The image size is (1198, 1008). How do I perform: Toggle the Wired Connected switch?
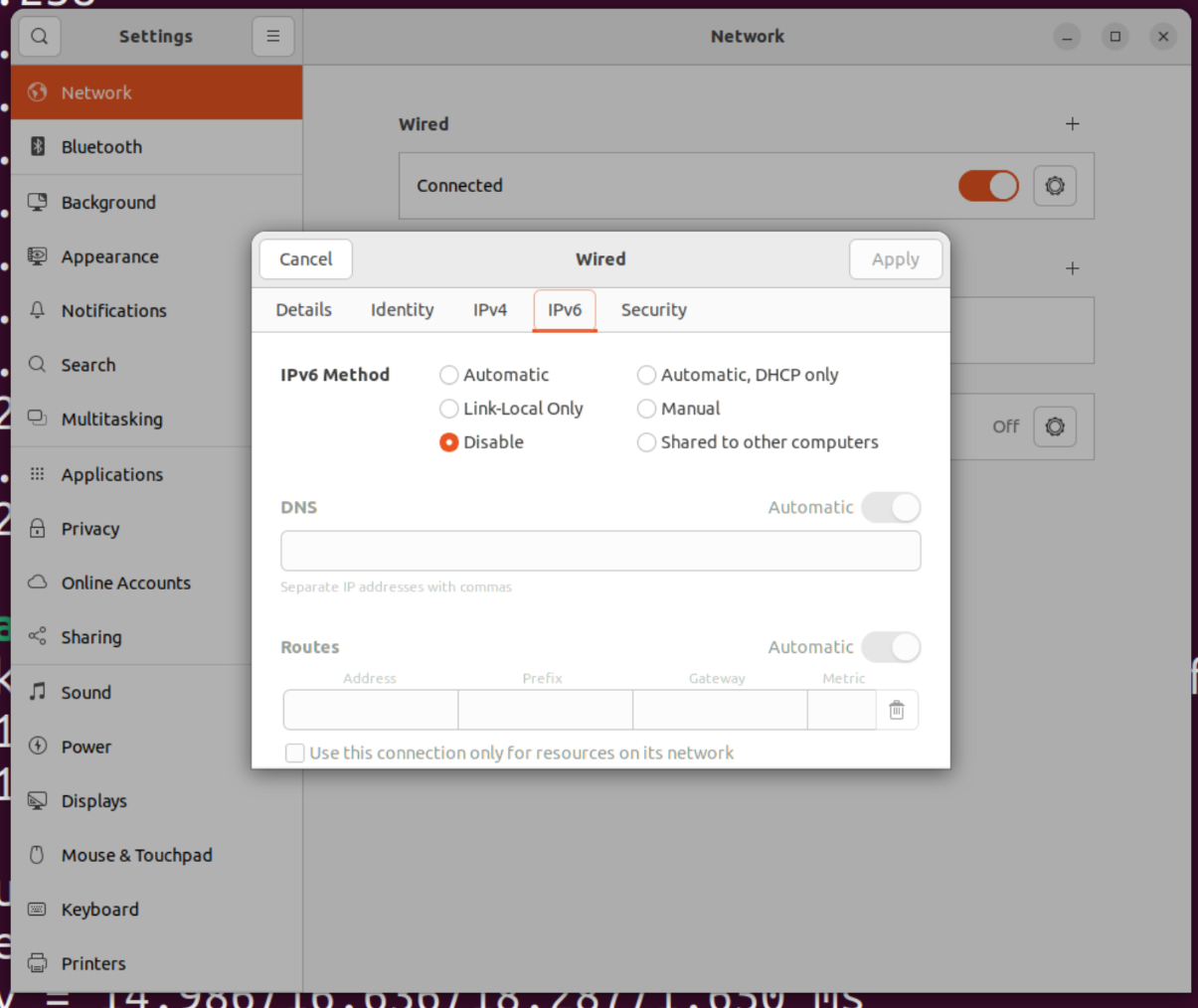pos(988,186)
